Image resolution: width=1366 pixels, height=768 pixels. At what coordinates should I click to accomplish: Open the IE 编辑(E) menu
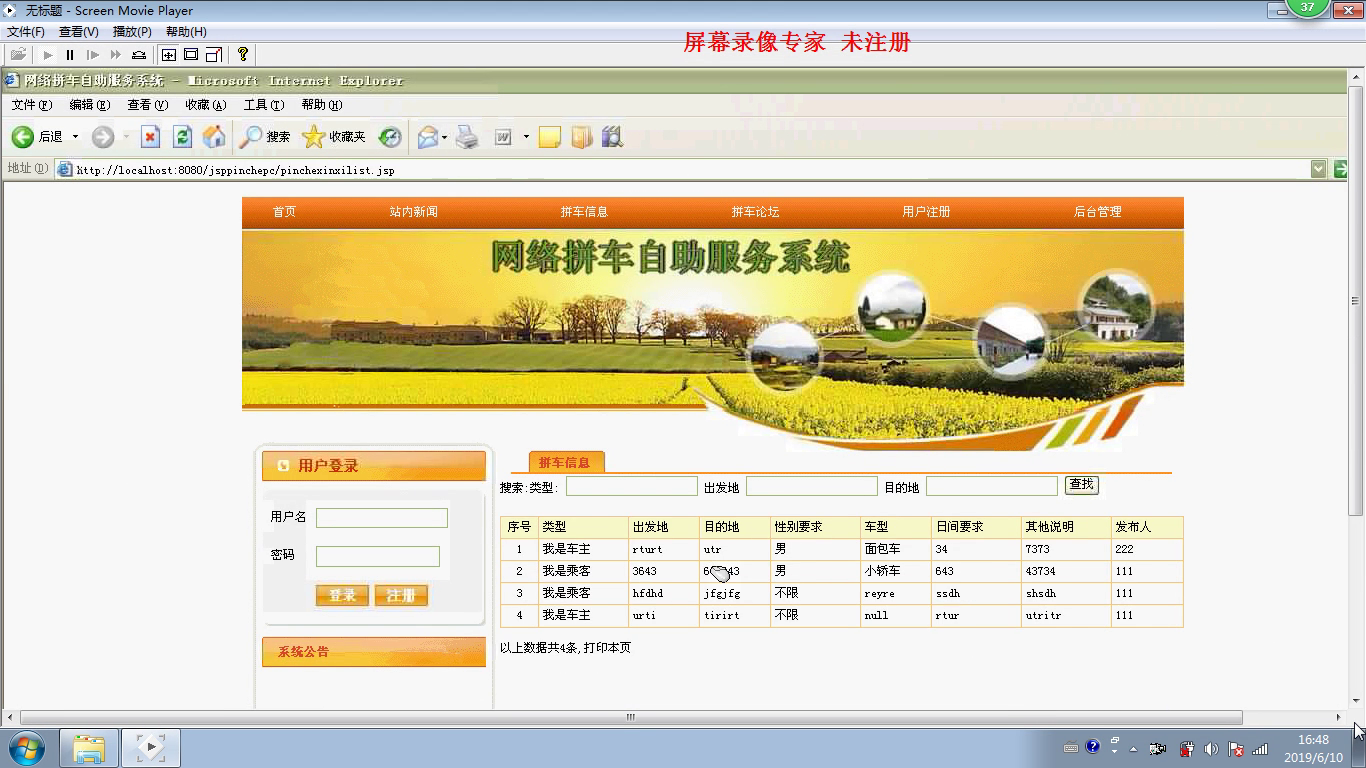[x=90, y=105]
